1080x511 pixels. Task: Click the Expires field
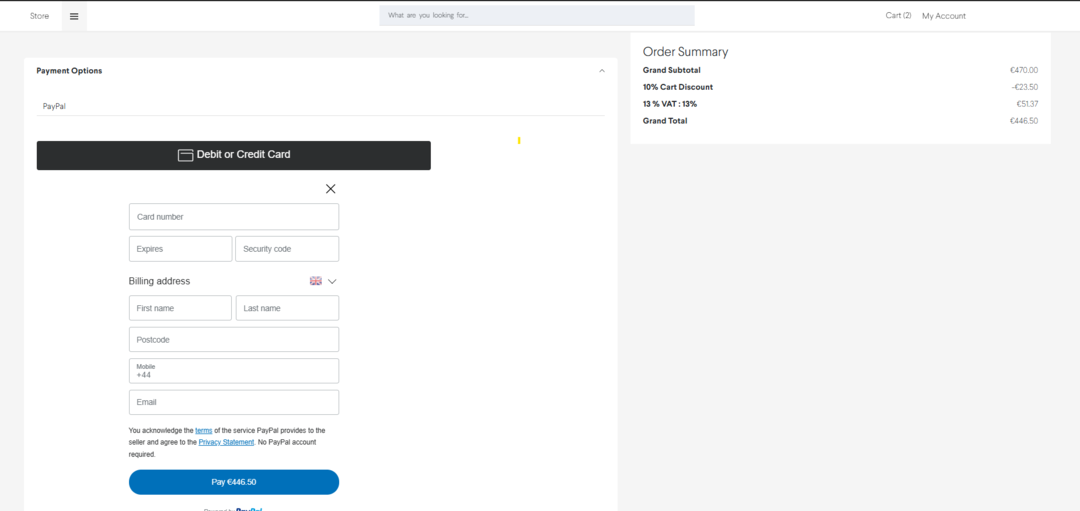180,249
